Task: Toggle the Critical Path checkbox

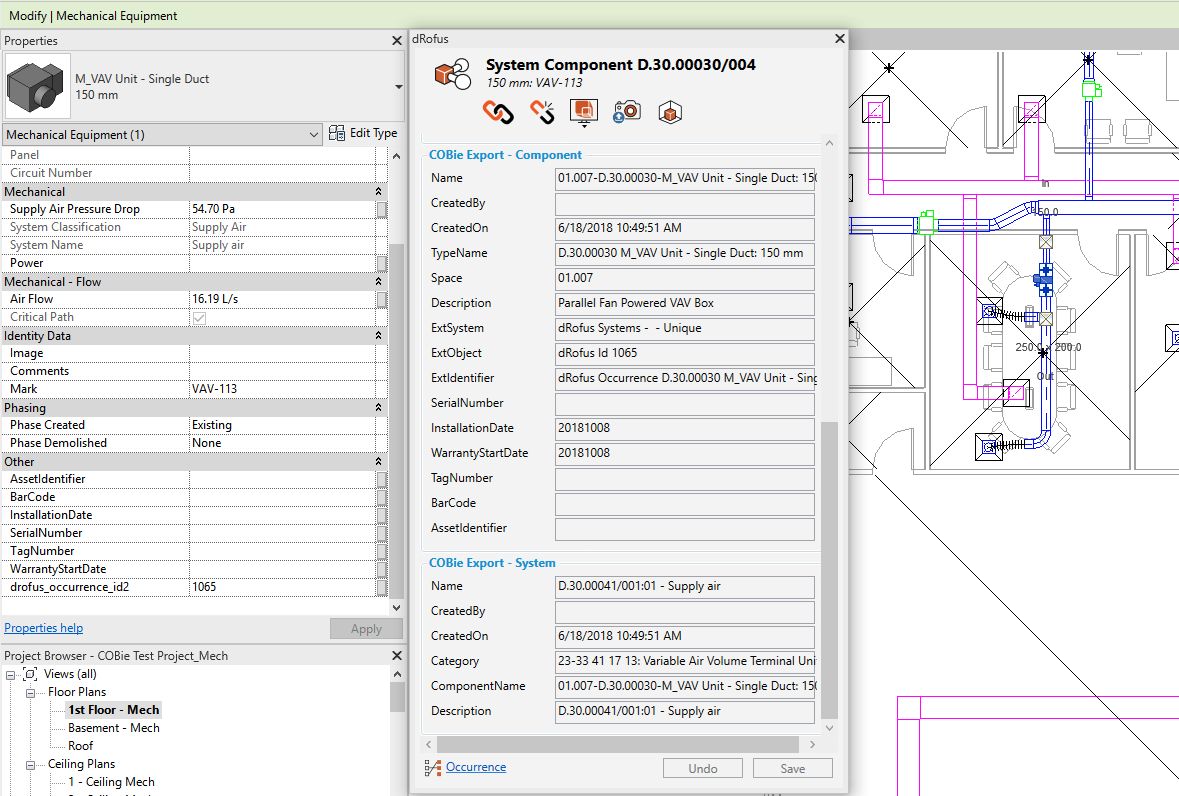Action: click(x=199, y=317)
